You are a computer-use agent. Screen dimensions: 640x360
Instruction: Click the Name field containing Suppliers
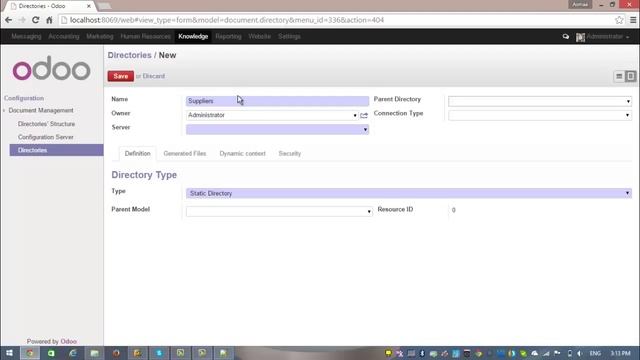[x=277, y=101]
